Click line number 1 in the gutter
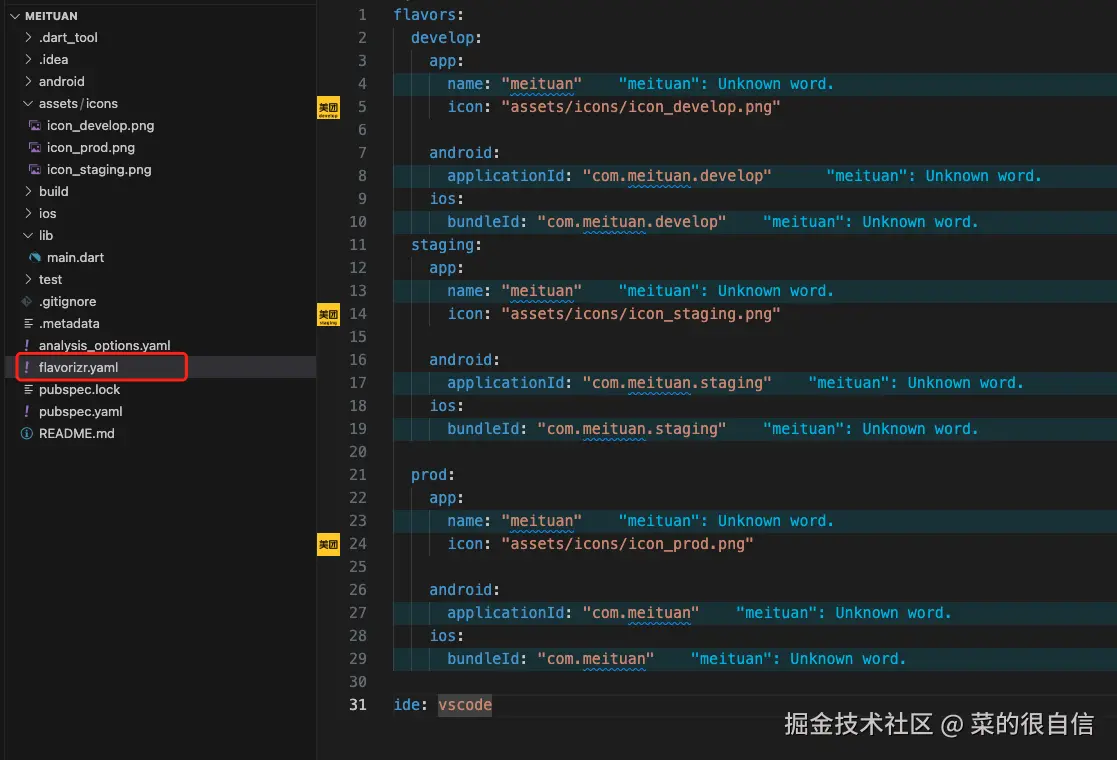Screen dimensions: 1117x760 coord(363,14)
